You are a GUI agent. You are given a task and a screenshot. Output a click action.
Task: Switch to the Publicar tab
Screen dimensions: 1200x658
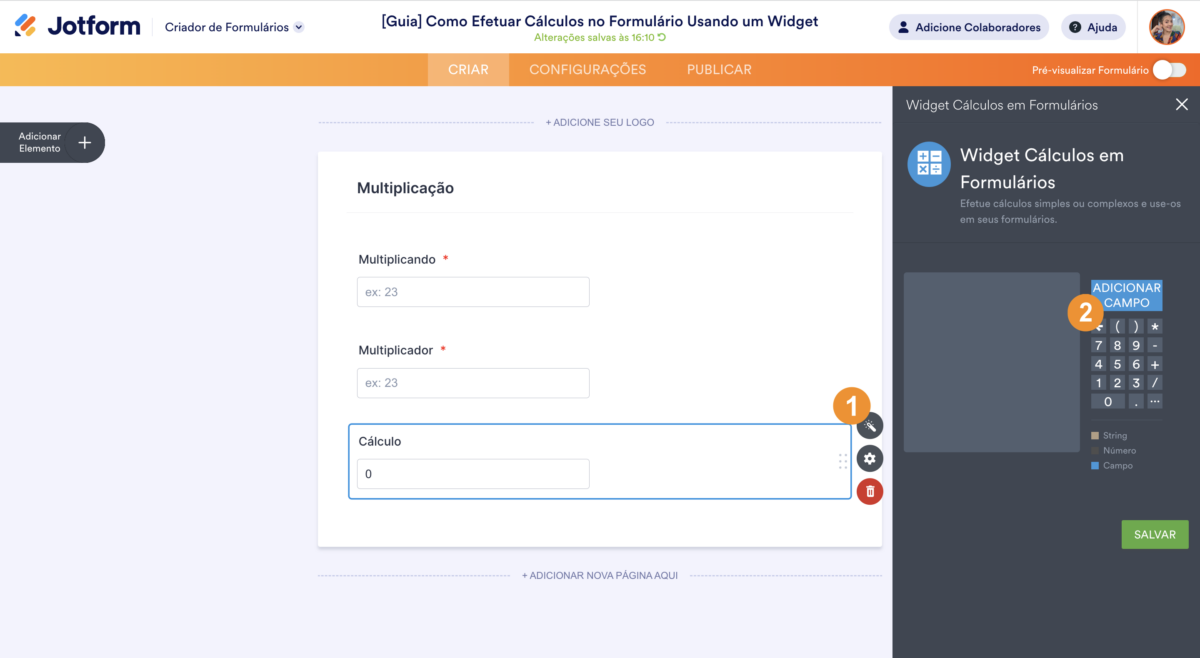(719, 70)
